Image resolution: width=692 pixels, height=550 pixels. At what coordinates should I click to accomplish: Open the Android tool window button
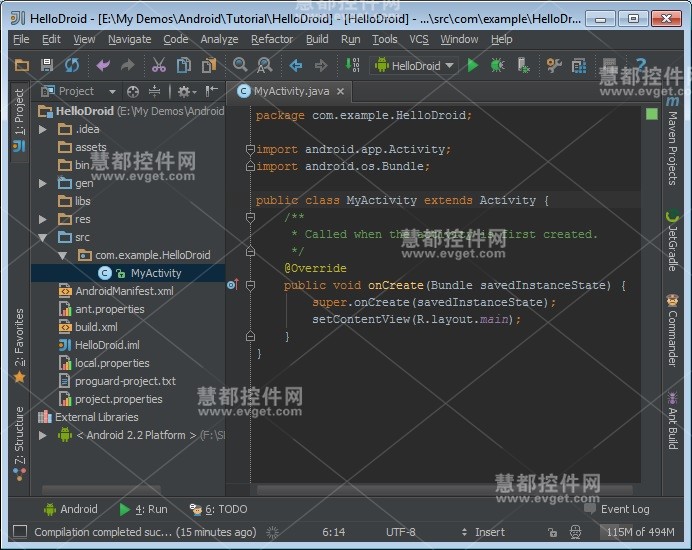(71, 509)
